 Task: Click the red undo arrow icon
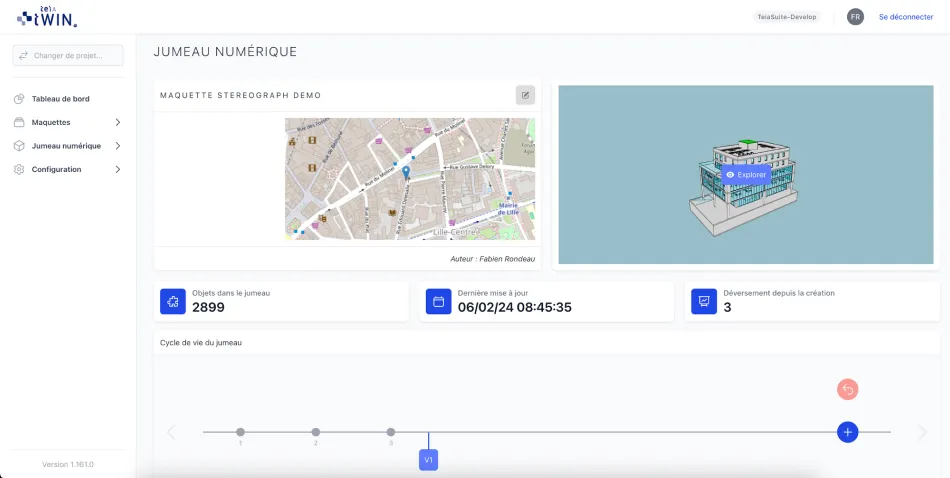pyautogui.click(x=847, y=390)
